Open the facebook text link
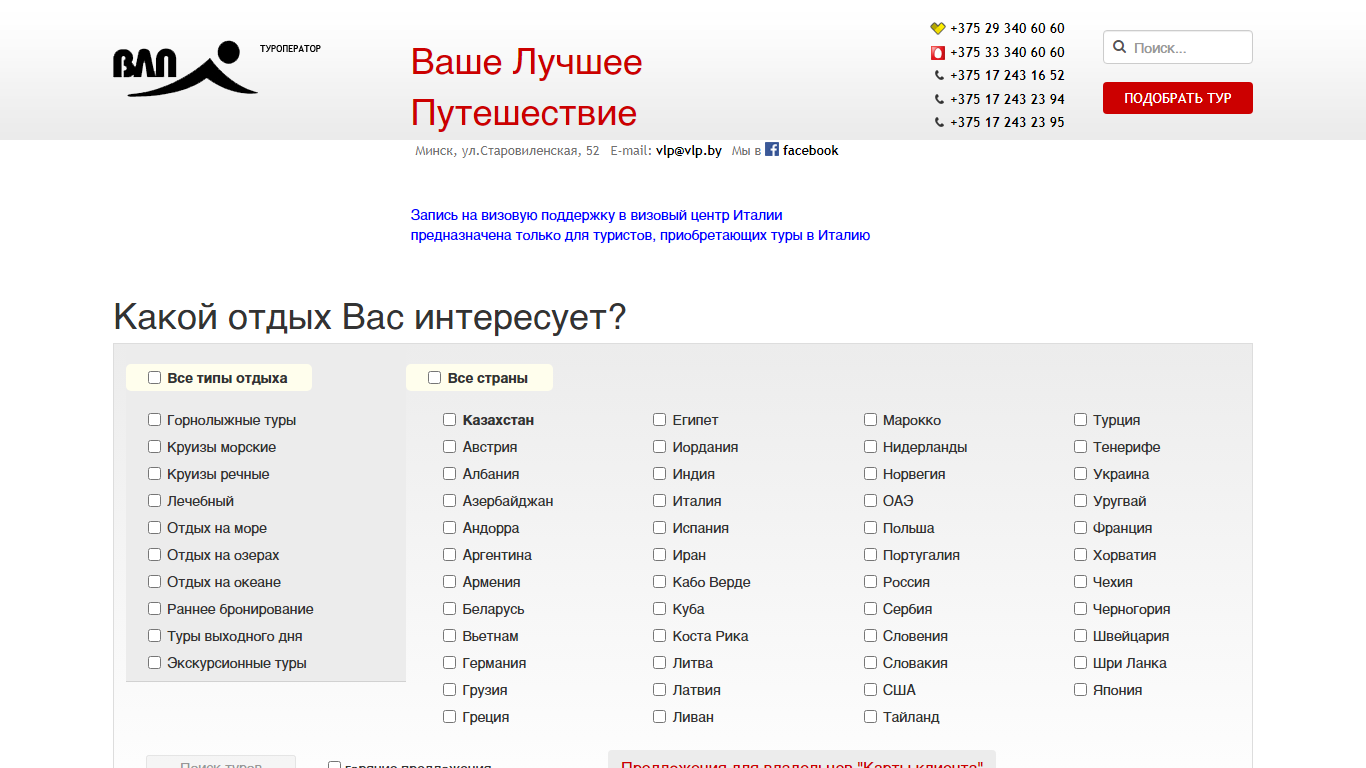This screenshot has height=768, width=1366. 810,150
